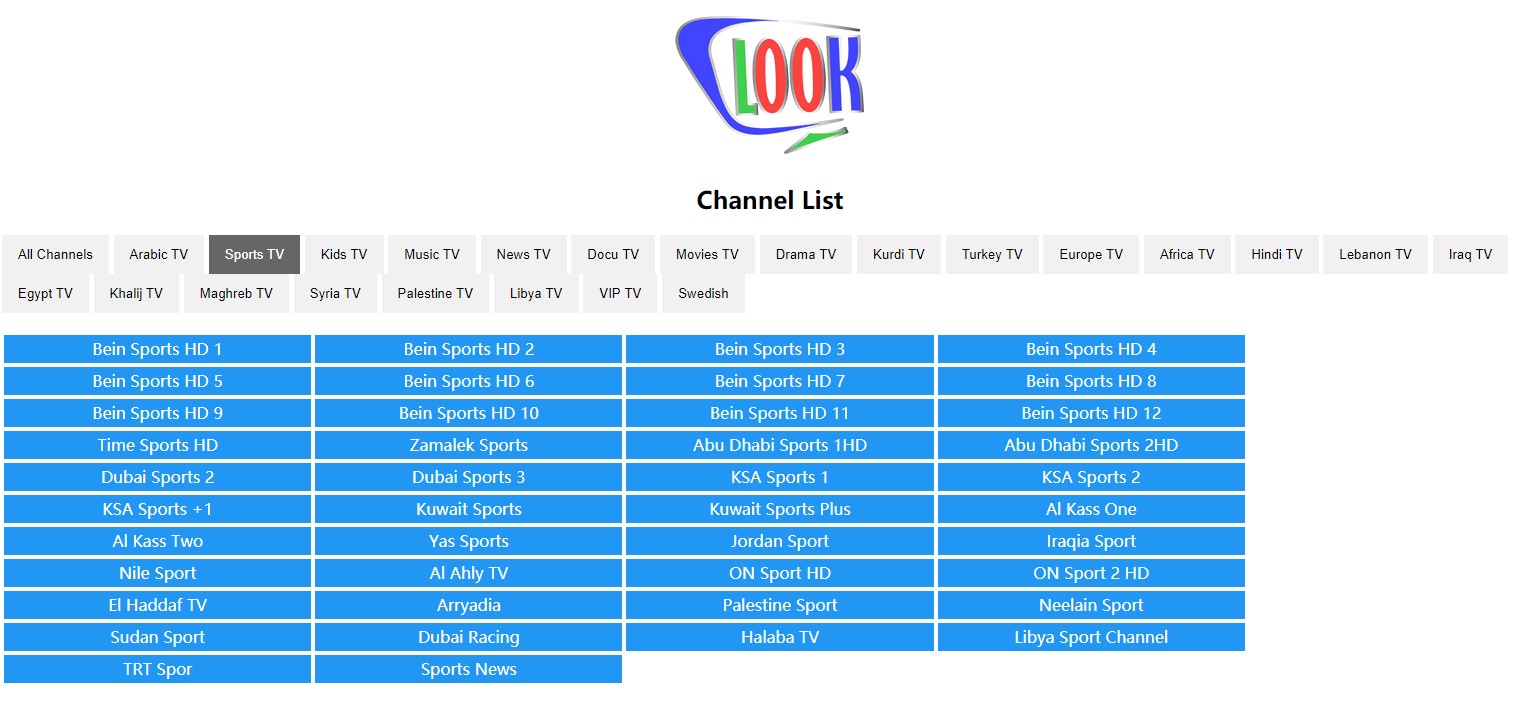Open Arryadia channel

[x=468, y=605]
